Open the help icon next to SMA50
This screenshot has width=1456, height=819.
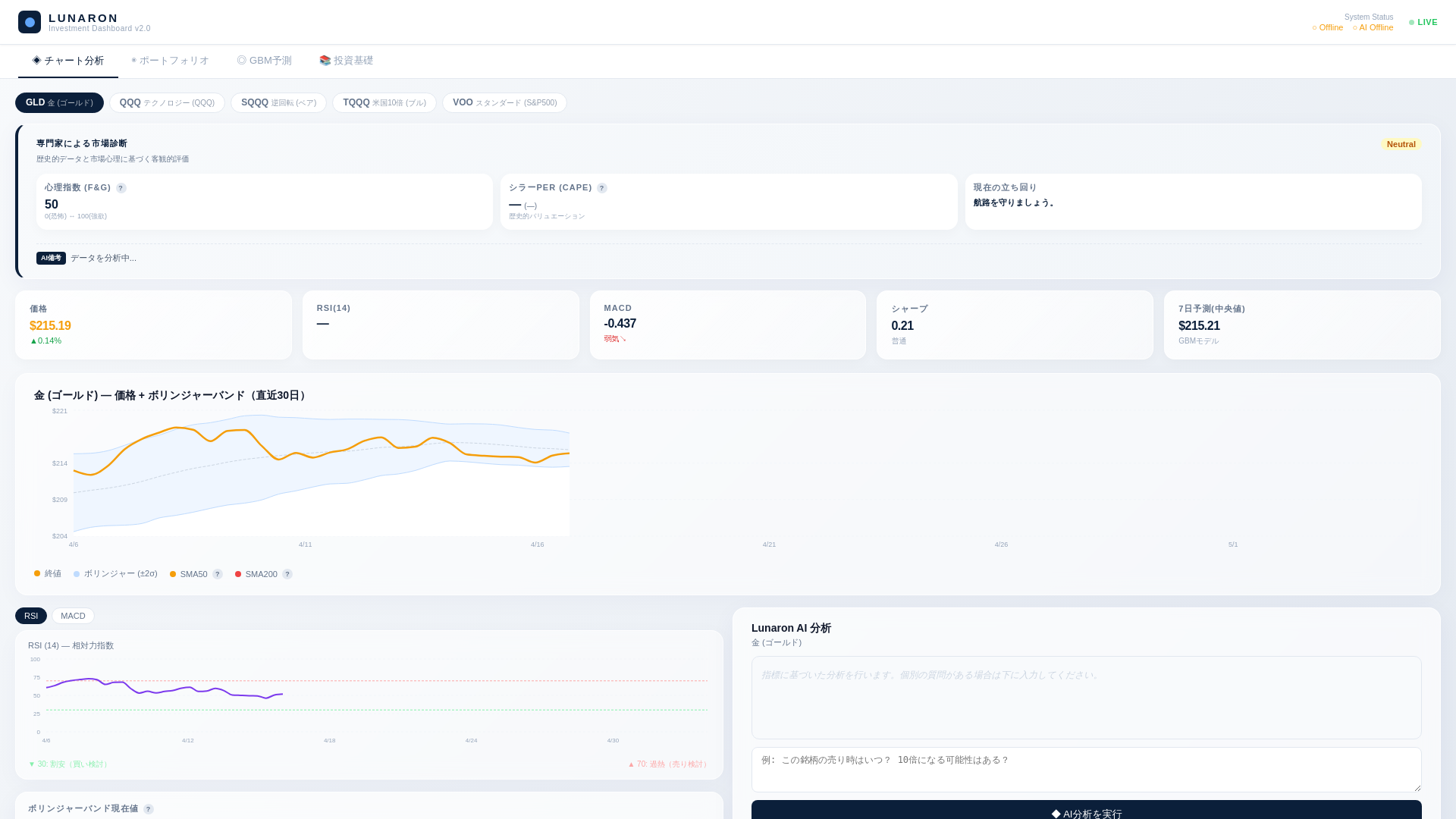pyautogui.click(x=218, y=574)
